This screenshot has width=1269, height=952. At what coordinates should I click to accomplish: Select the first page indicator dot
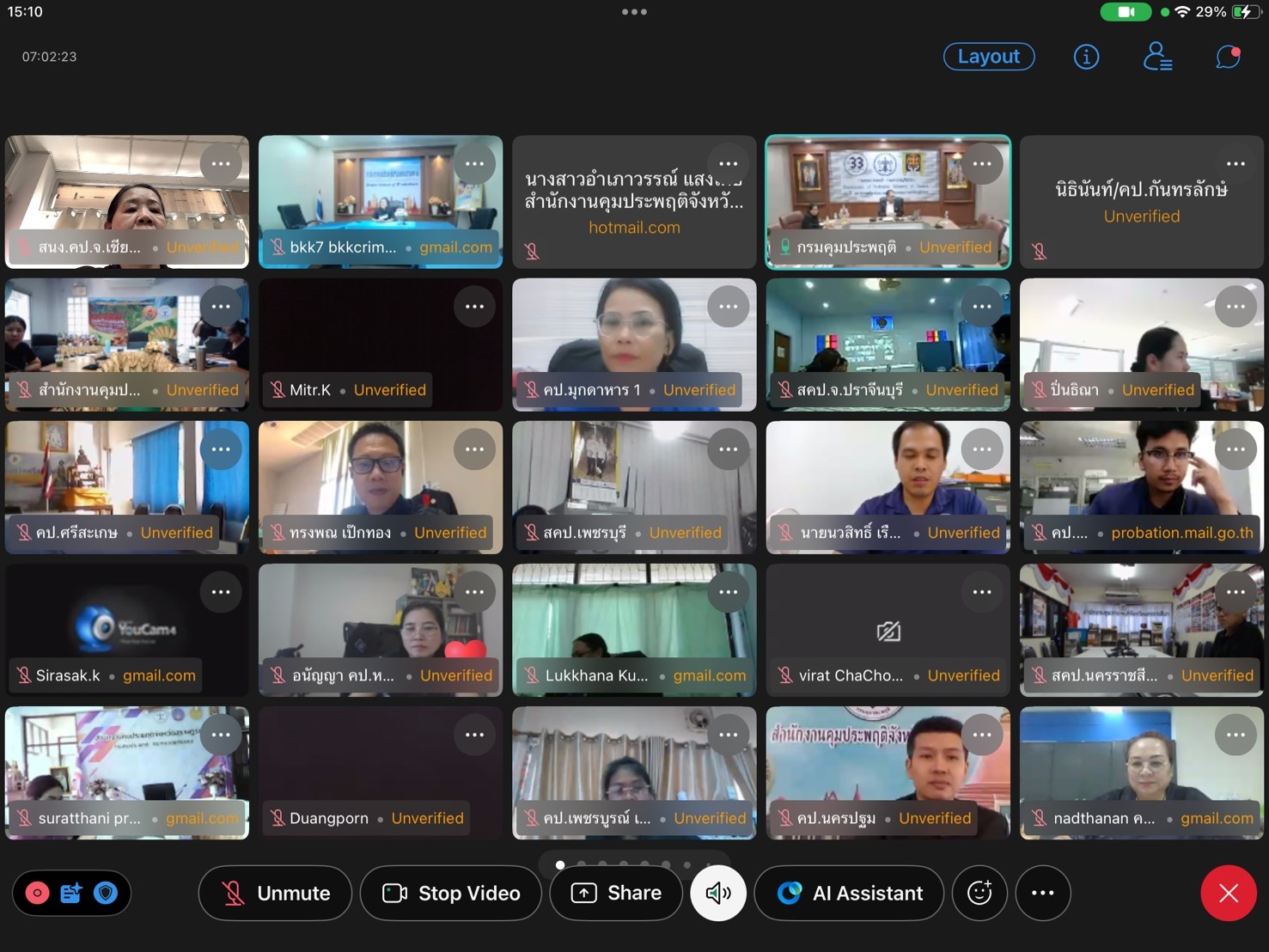[x=560, y=864]
